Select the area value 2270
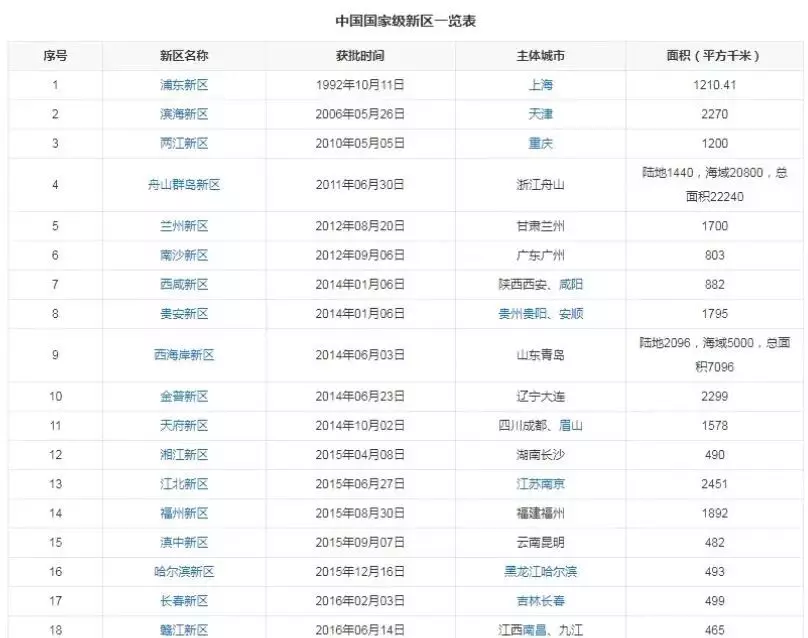 pos(714,114)
